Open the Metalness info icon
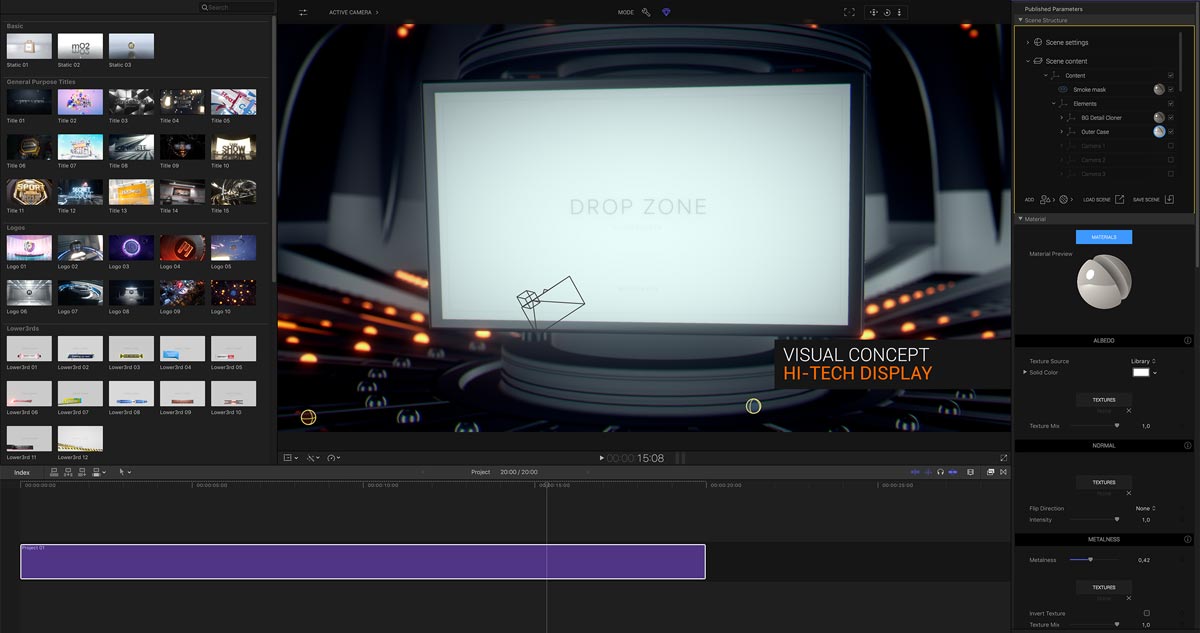Screen dimensions: 1200x633 [x=1188, y=539]
